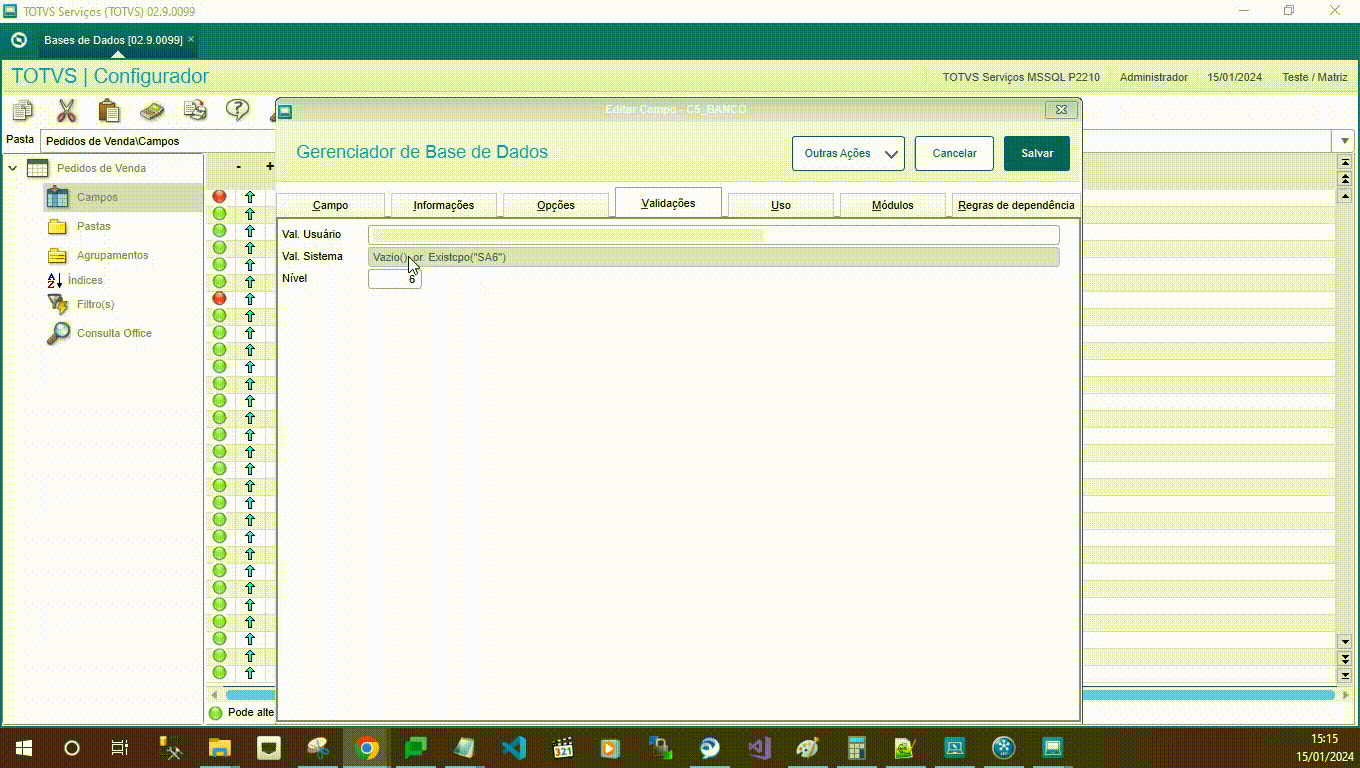Image resolution: width=1360 pixels, height=768 pixels.
Task: Click the minus button in the grid header
Action: [238, 166]
